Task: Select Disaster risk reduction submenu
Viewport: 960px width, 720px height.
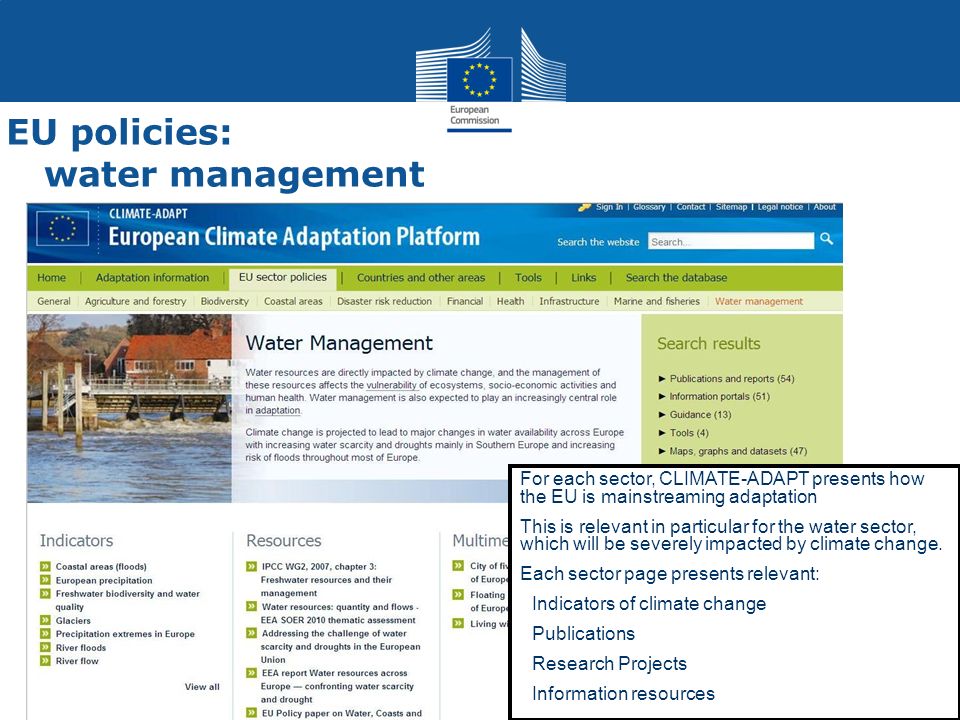Action: click(384, 301)
